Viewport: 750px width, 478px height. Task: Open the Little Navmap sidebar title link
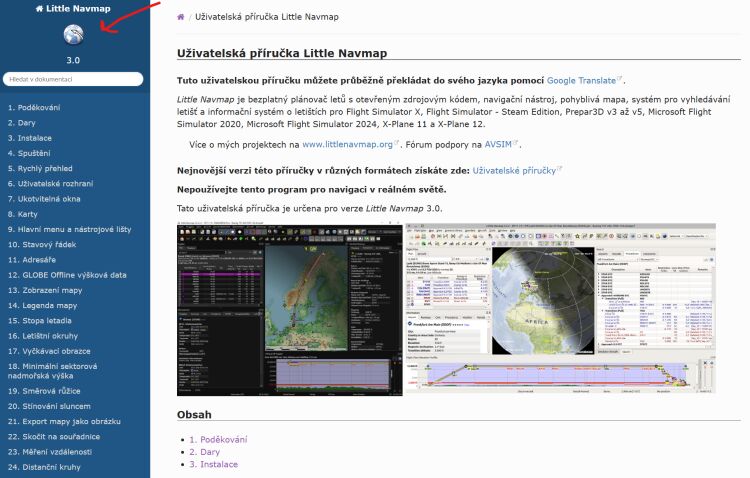[x=73, y=8]
